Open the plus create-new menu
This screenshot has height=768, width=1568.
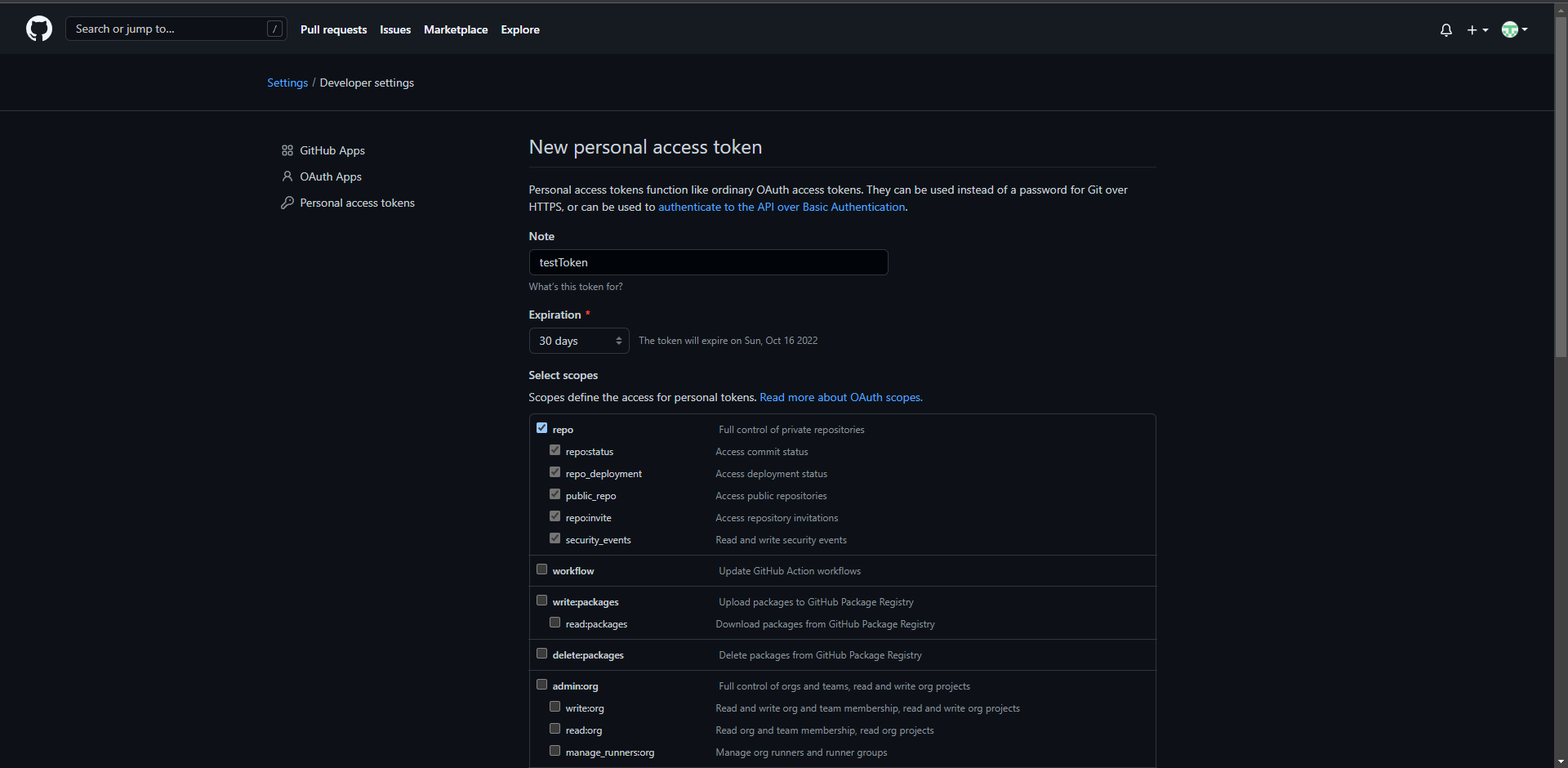pyautogui.click(x=1477, y=30)
